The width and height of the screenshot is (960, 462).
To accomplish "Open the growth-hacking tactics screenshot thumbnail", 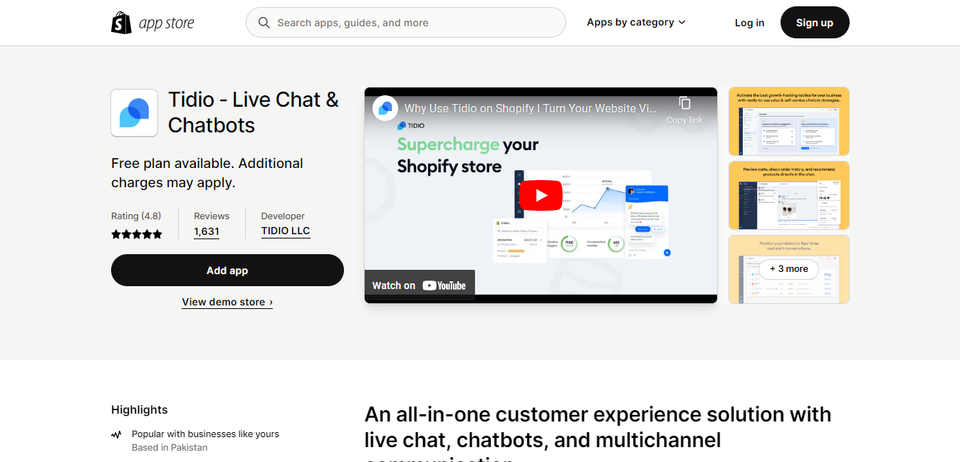I will (789, 121).
